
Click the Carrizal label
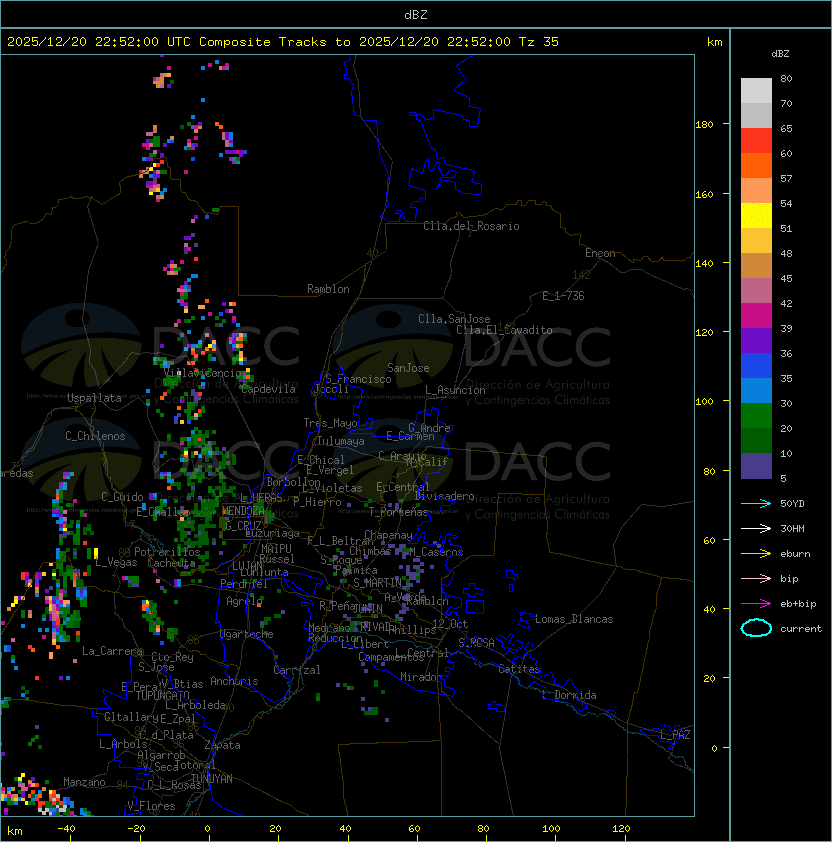(297, 670)
